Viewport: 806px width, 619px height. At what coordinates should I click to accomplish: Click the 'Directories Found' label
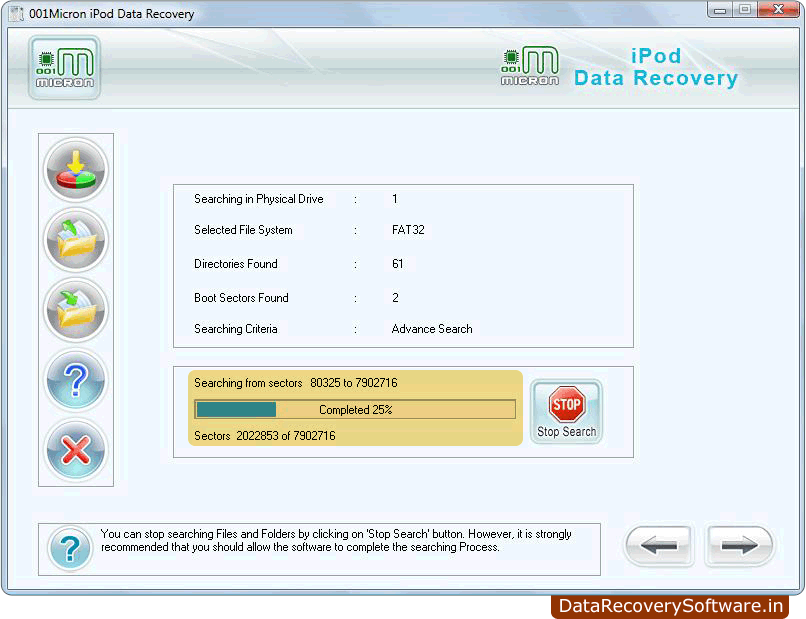pos(236,264)
